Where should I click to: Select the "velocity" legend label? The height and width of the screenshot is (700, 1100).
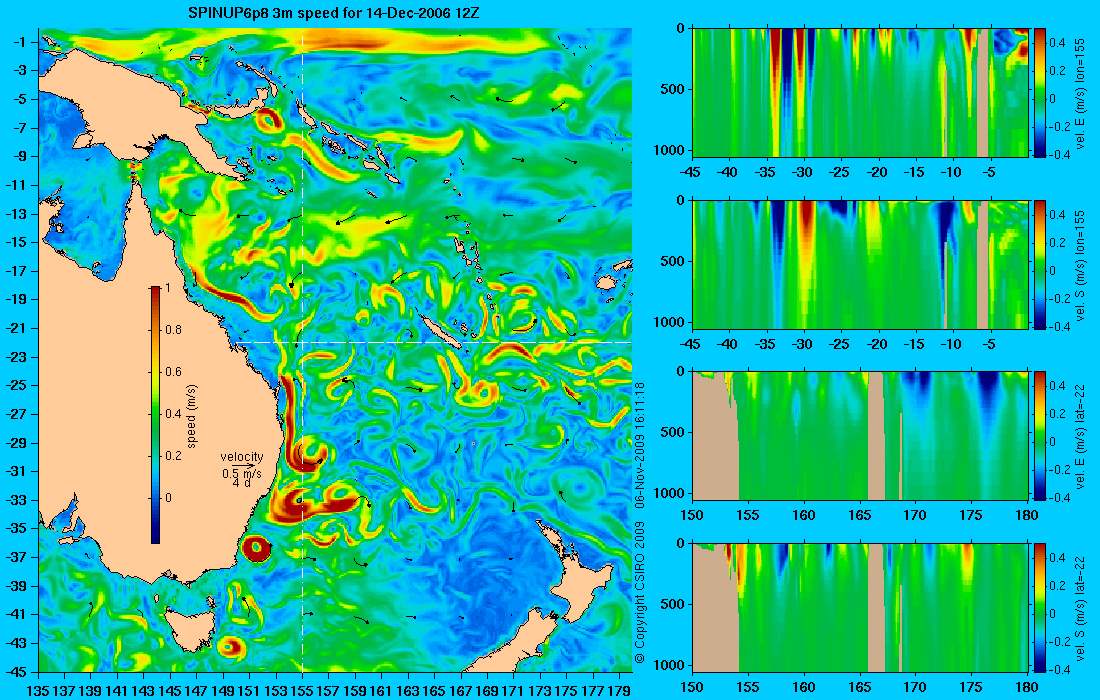tap(241, 457)
